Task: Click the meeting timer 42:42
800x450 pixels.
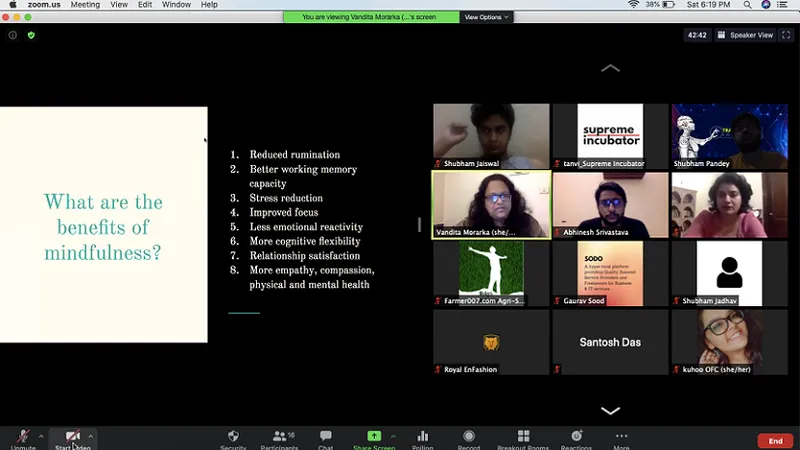Action: click(x=697, y=35)
